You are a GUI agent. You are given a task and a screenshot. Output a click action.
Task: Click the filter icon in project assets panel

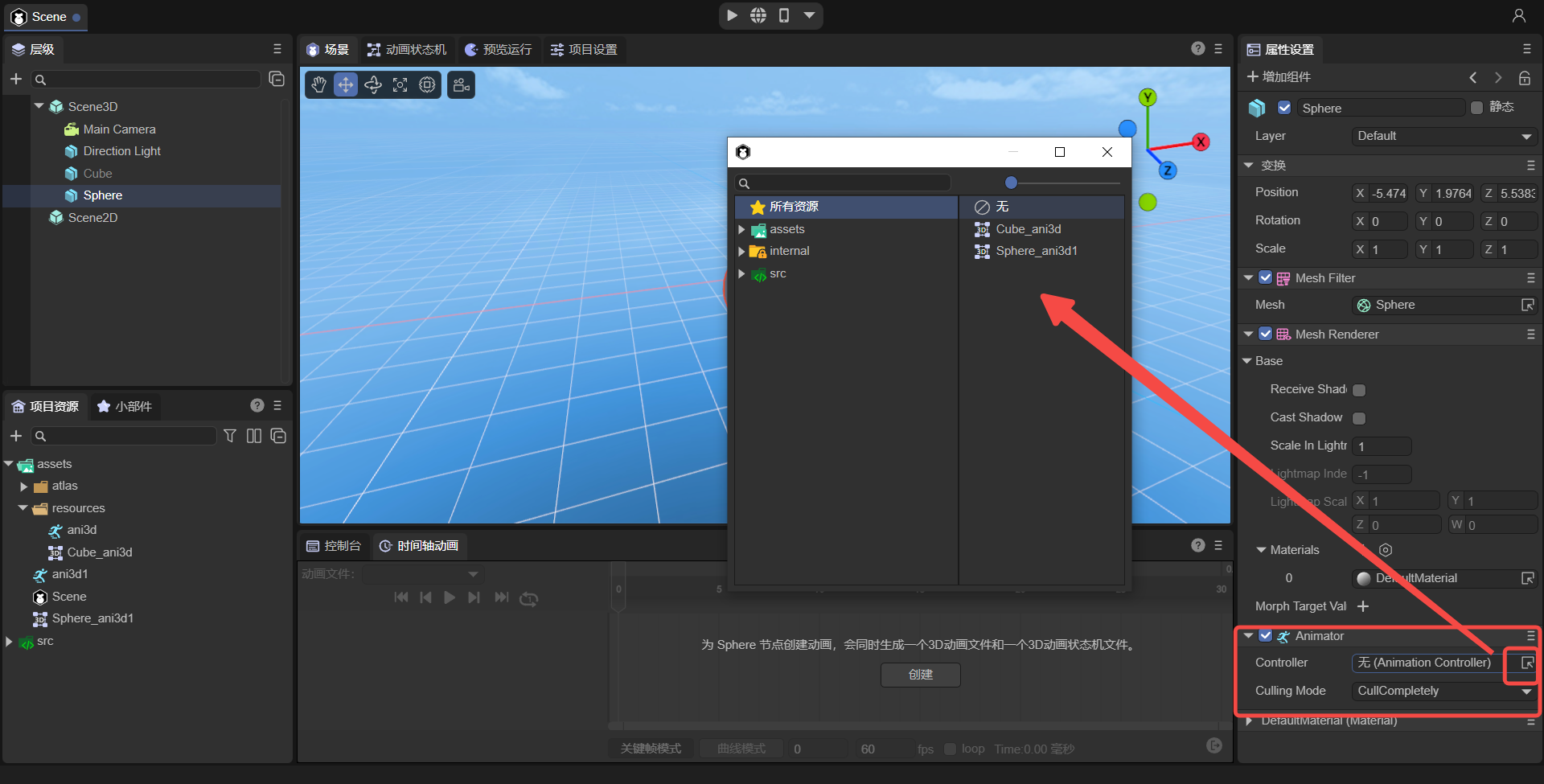230,436
